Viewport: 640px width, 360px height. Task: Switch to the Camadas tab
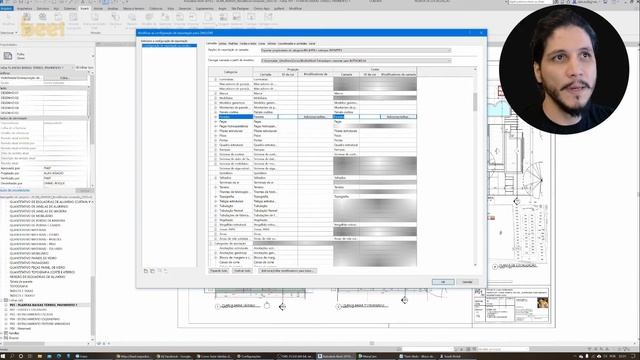pos(211,43)
